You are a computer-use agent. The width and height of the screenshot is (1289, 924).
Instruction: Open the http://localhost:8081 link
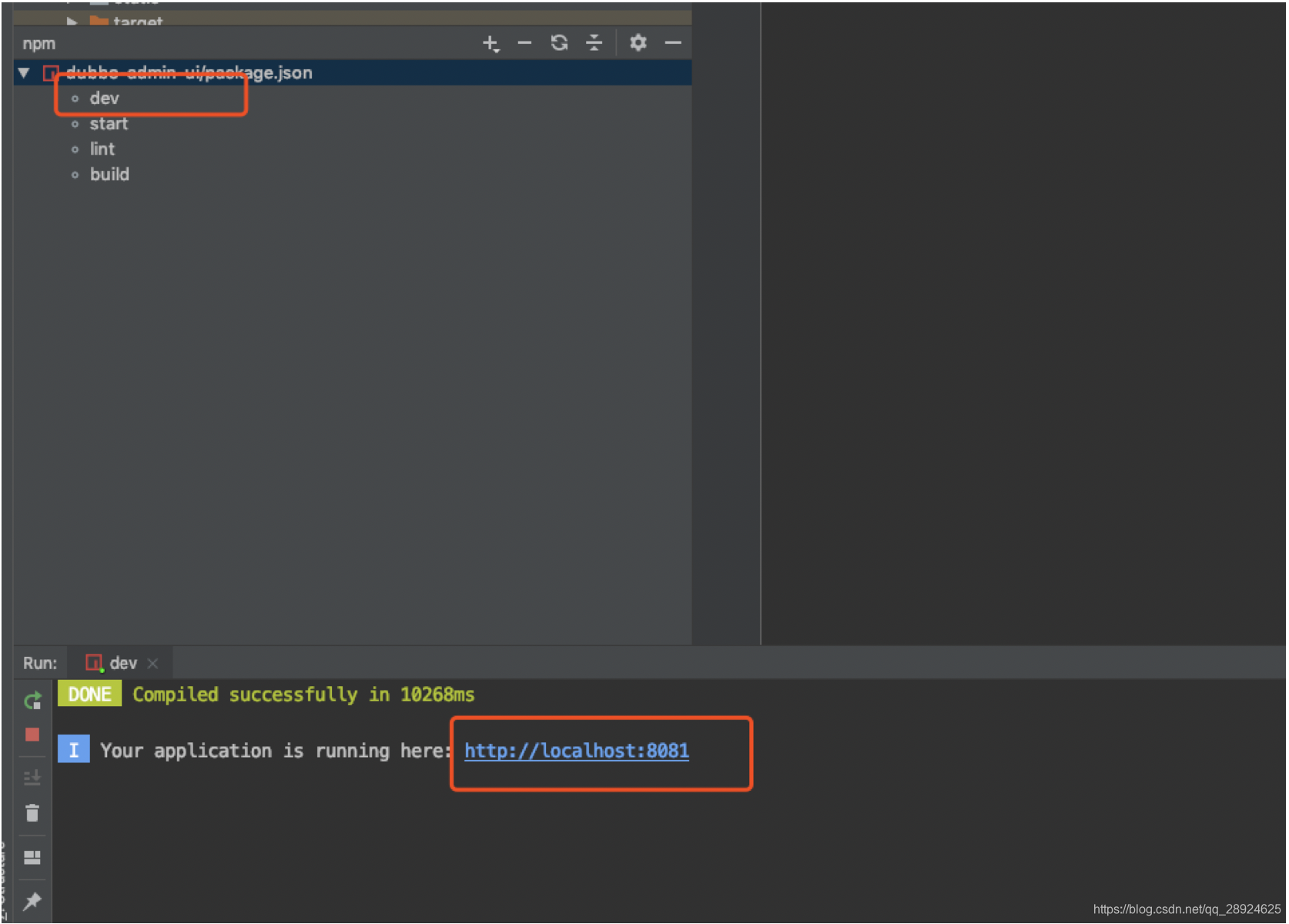[x=577, y=751]
